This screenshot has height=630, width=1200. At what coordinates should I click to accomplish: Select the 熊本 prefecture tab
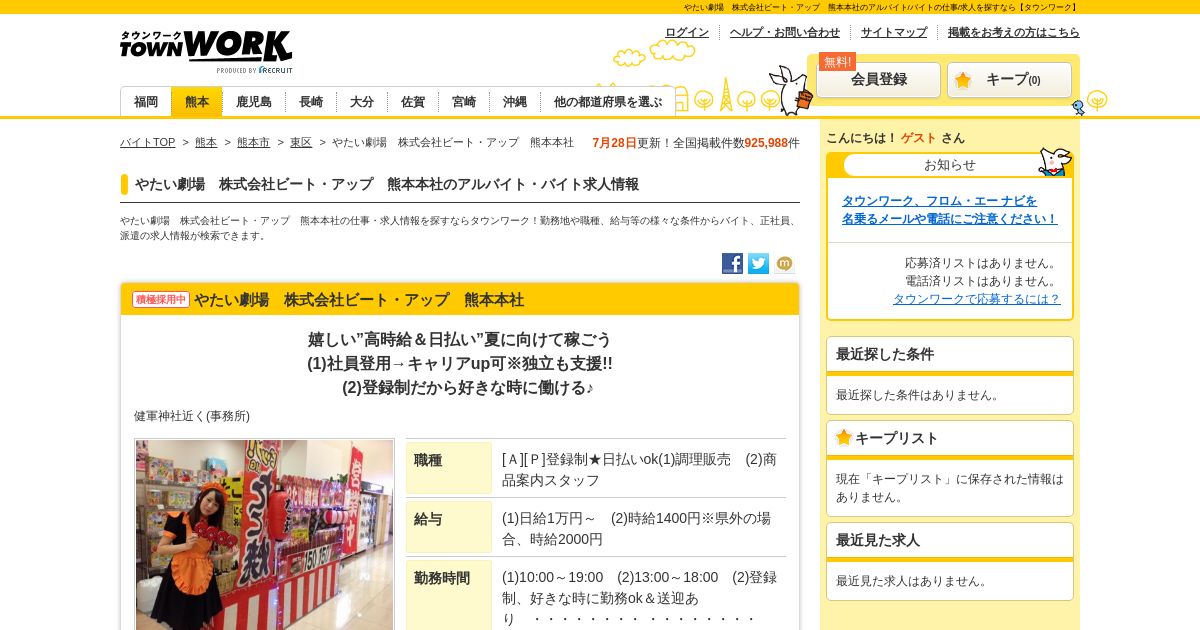click(197, 102)
